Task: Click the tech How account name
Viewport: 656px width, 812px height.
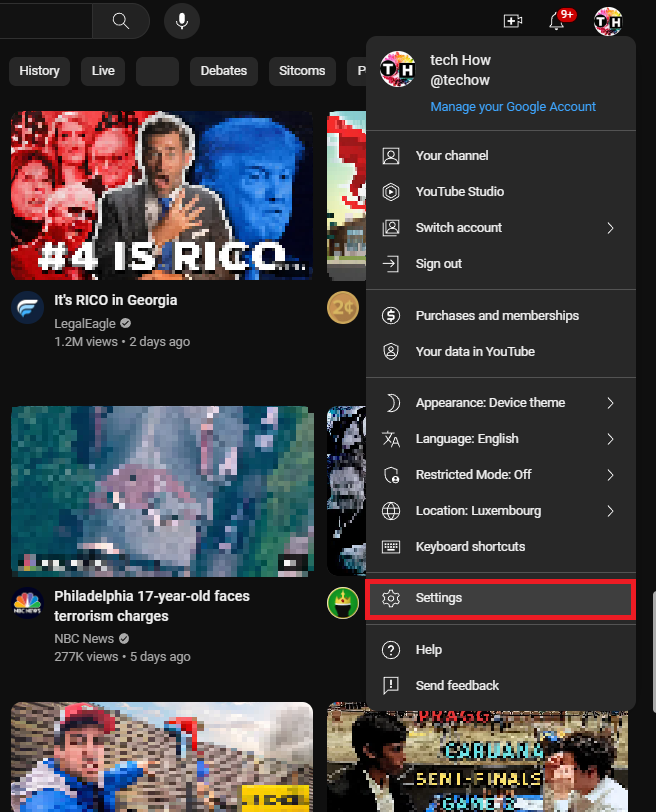Action: click(x=460, y=60)
